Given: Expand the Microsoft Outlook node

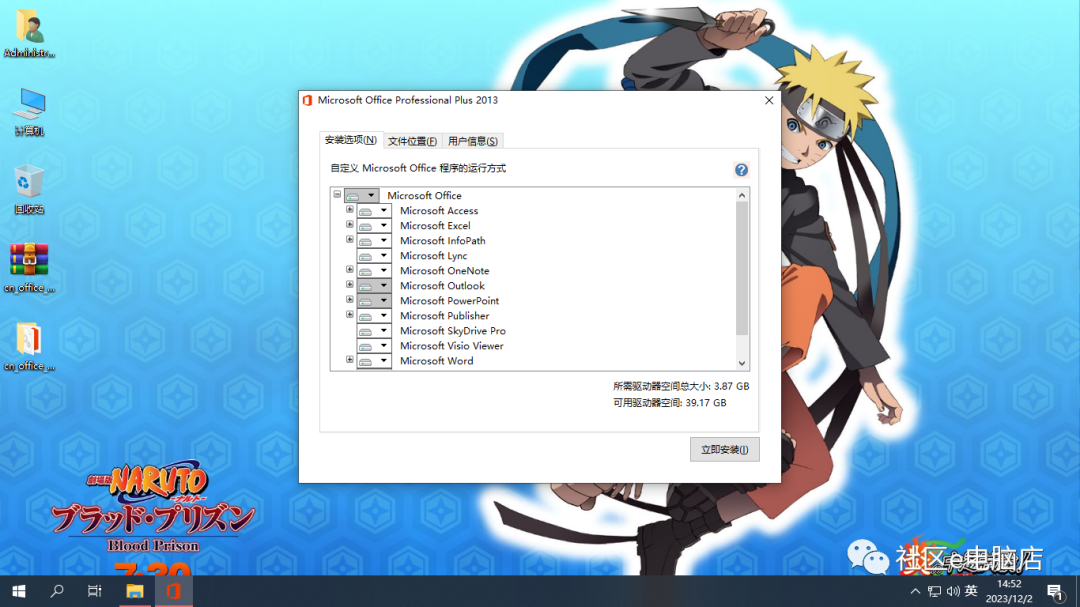Looking at the screenshot, I should coord(350,285).
